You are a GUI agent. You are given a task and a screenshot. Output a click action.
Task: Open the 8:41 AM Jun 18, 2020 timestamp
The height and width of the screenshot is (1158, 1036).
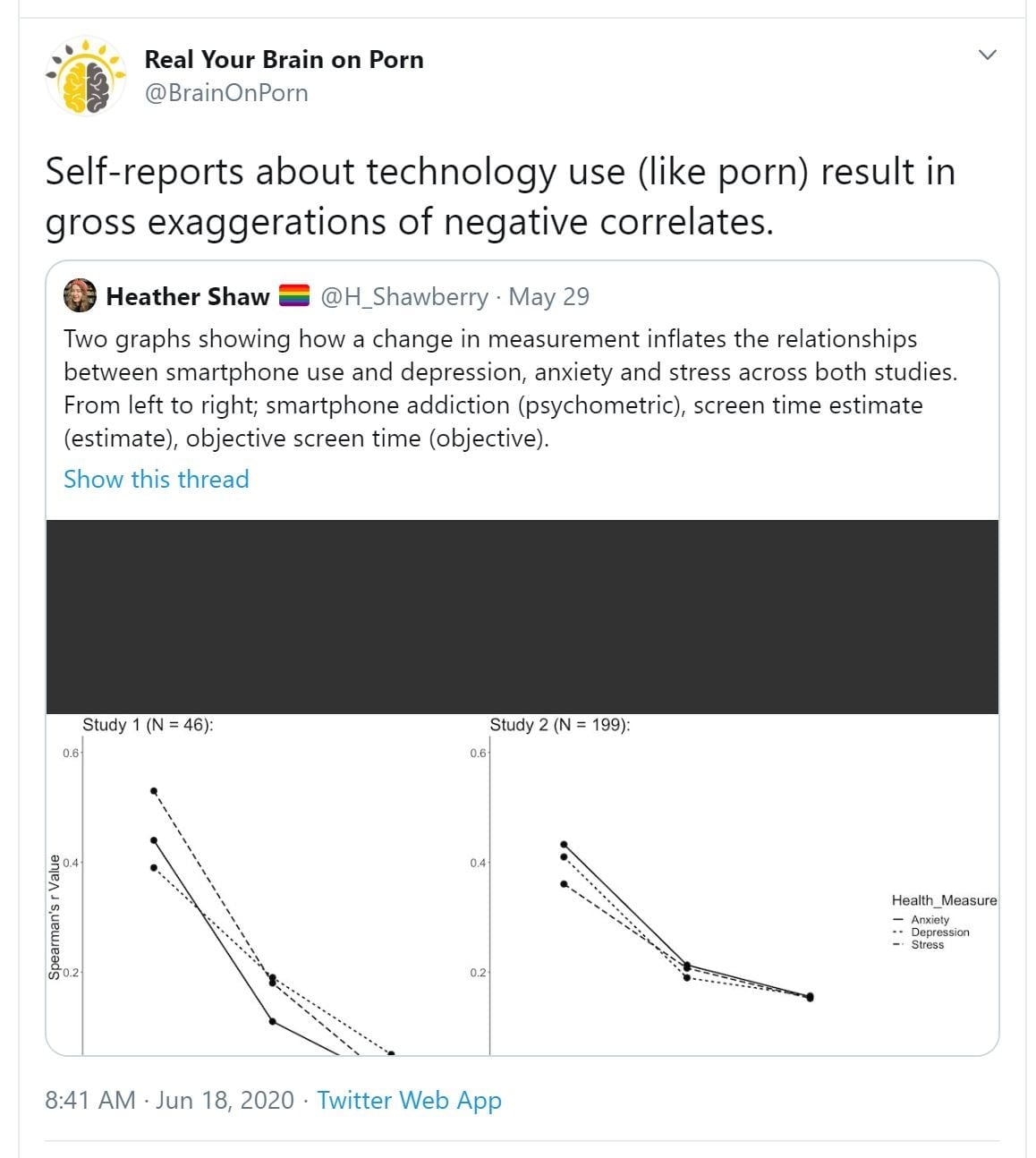point(170,1101)
